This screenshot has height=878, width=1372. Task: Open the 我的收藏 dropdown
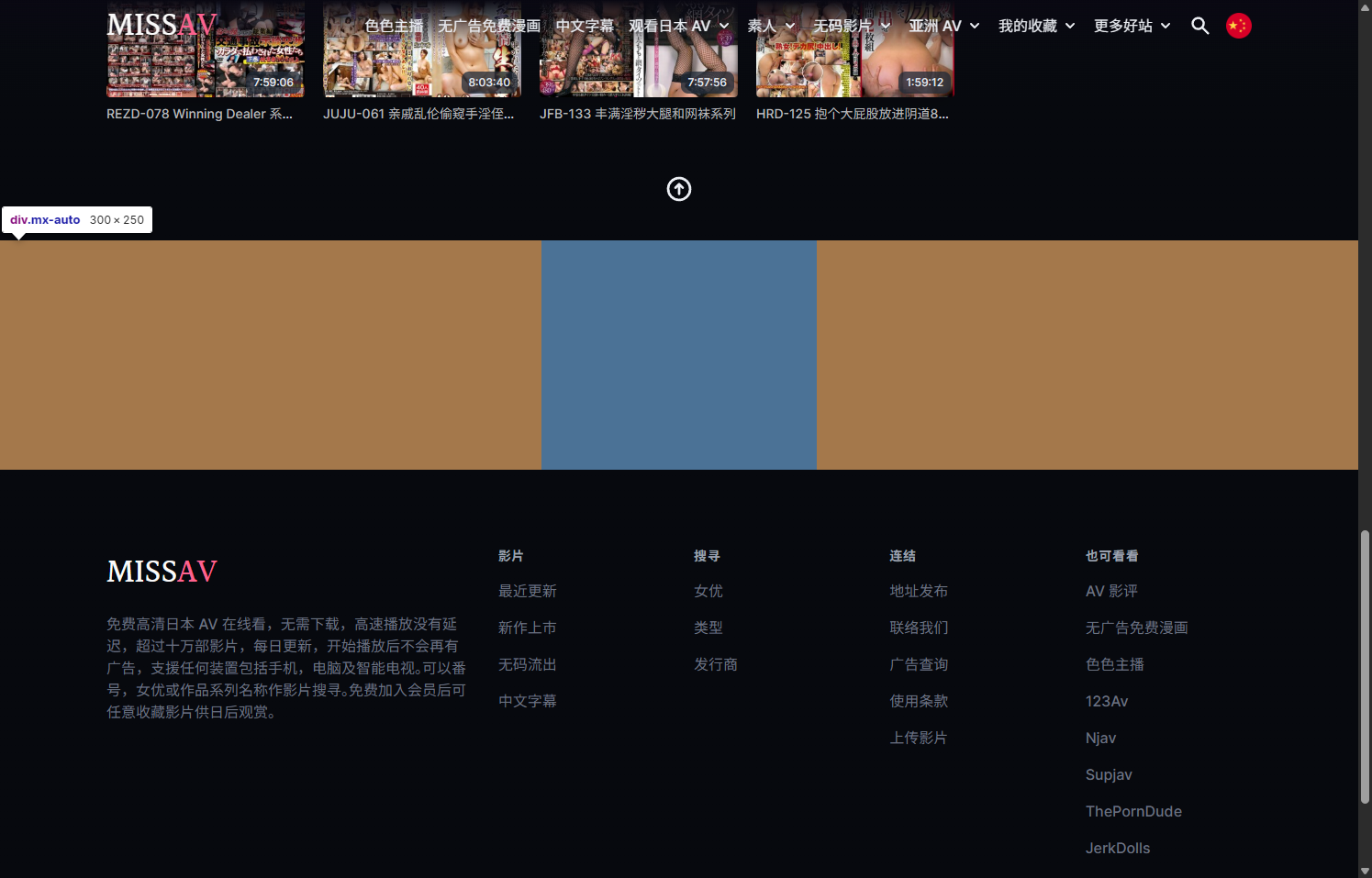(x=1036, y=26)
